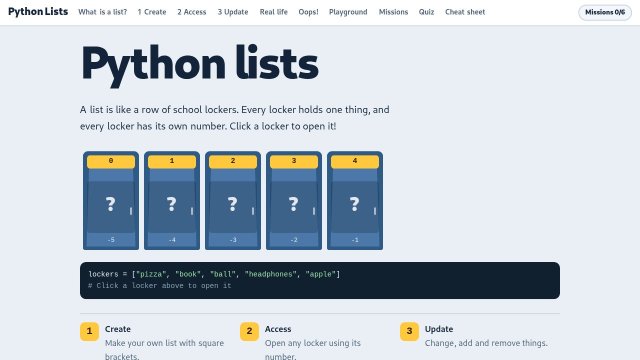Click the "ball" string in the code
This screenshot has height=360, width=640.
pyautogui.click(x=223, y=274)
